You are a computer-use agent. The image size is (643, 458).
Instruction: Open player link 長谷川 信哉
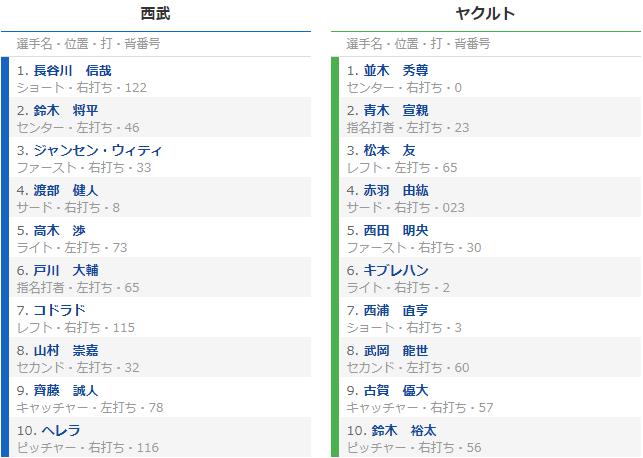[74, 70]
